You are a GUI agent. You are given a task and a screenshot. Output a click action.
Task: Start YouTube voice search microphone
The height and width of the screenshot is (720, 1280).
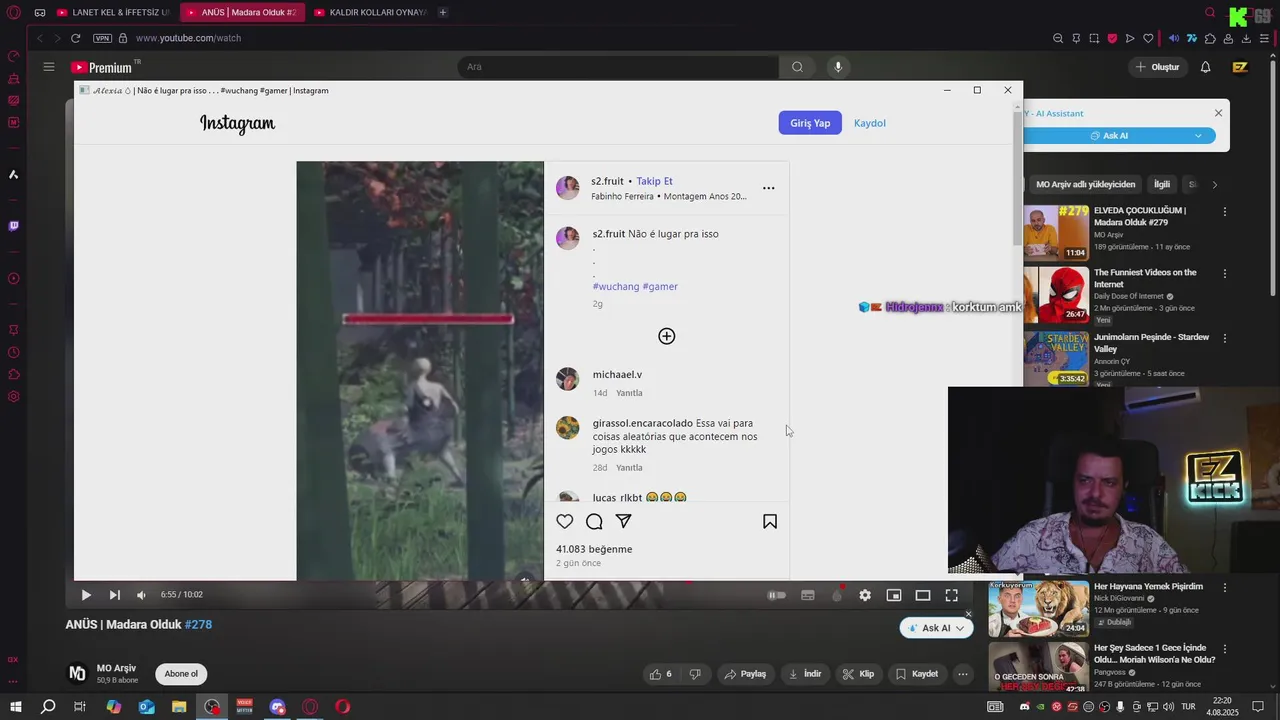pos(838,67)
